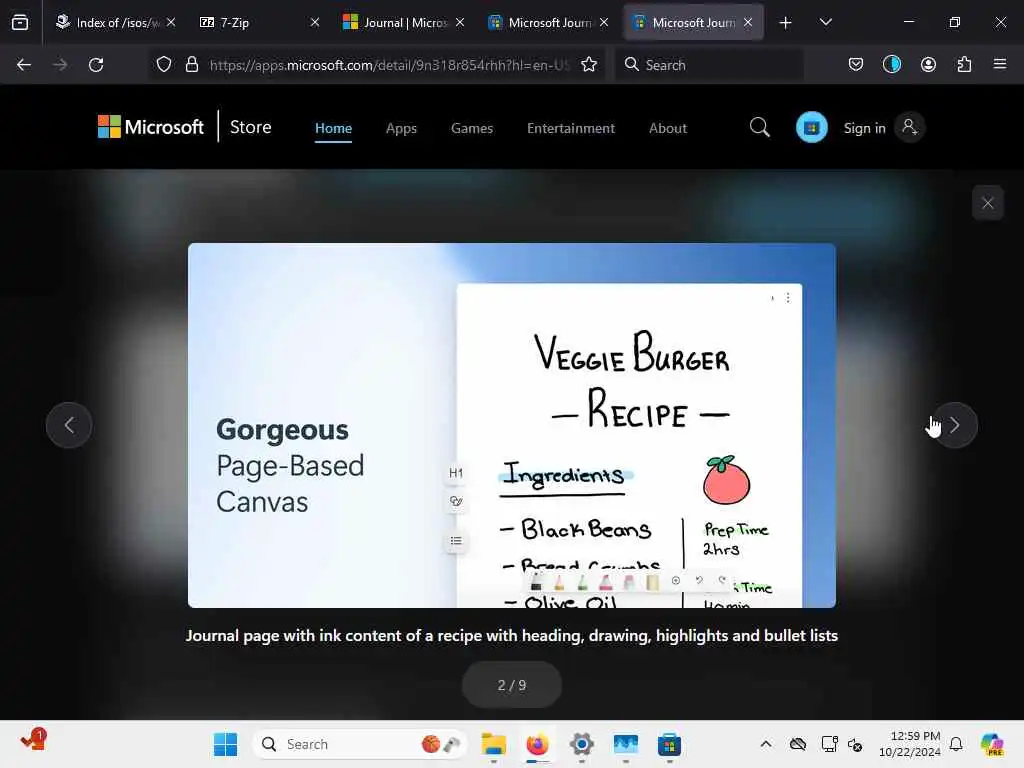Open Firefox account icon
The image size is (1024, 768).
[928, 64]
